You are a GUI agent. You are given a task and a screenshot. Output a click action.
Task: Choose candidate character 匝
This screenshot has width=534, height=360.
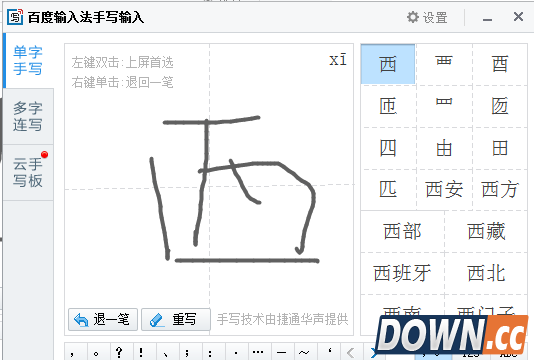(388, 106)
